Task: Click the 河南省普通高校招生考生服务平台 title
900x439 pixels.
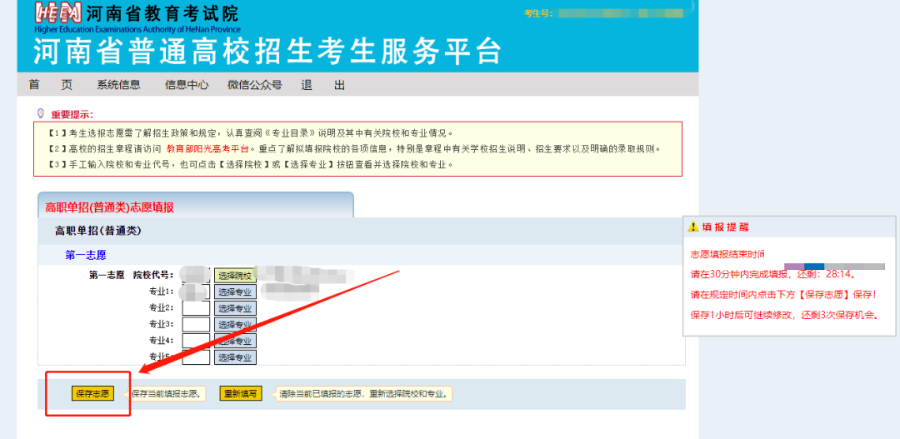Action: click(x=268, y=52)
